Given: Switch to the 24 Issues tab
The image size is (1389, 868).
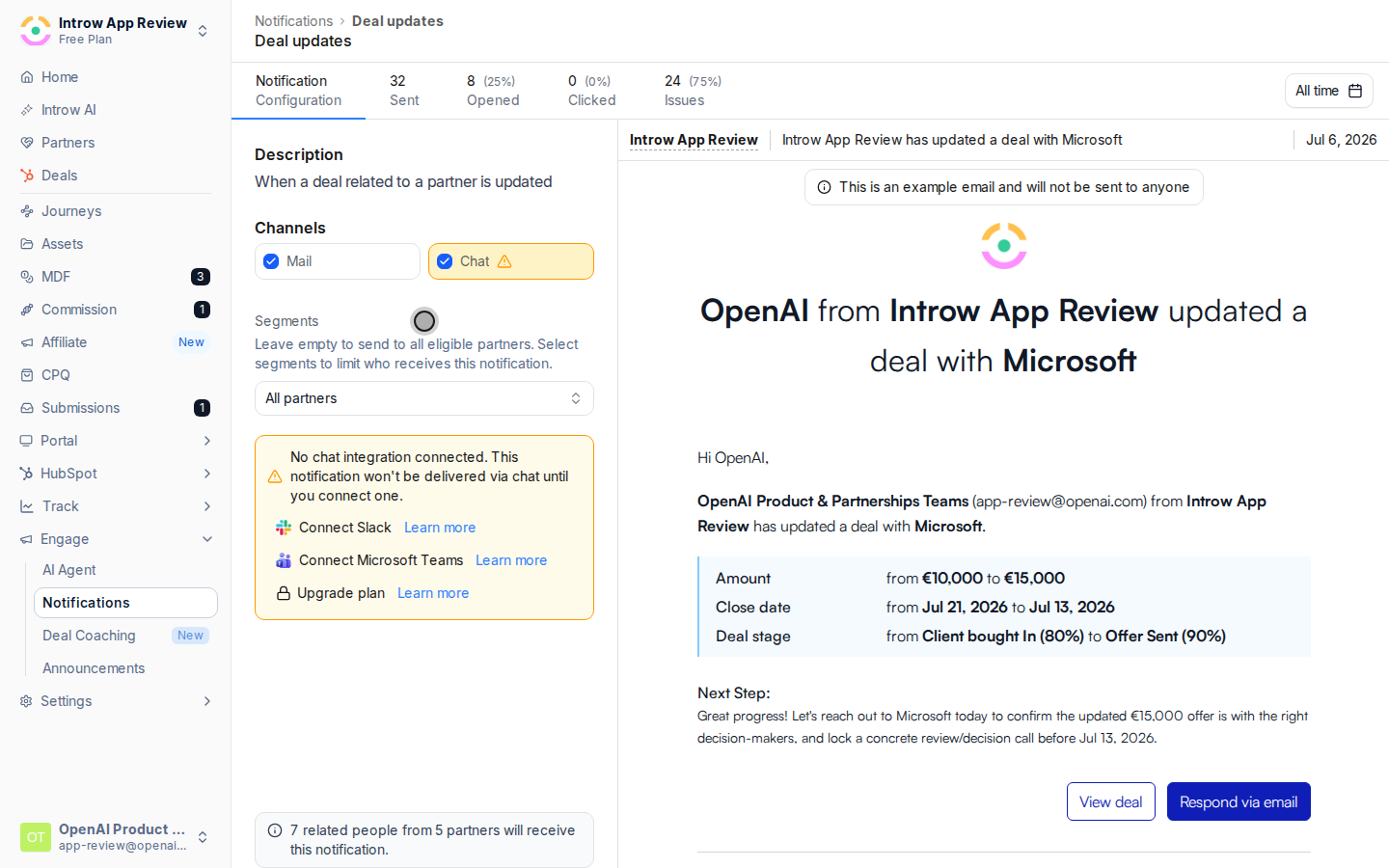Looking at the screenshot, I should (693, 91).
